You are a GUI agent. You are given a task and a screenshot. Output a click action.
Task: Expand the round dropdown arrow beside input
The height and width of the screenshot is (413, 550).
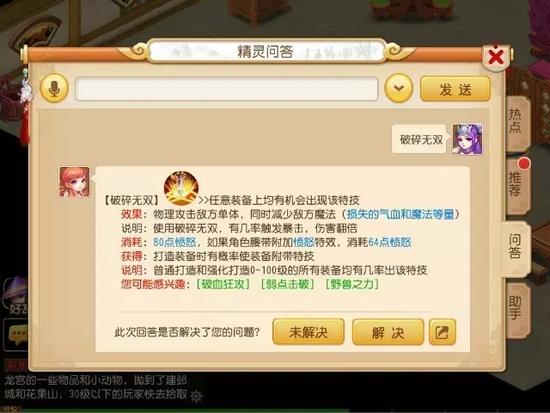click(398, 88)
